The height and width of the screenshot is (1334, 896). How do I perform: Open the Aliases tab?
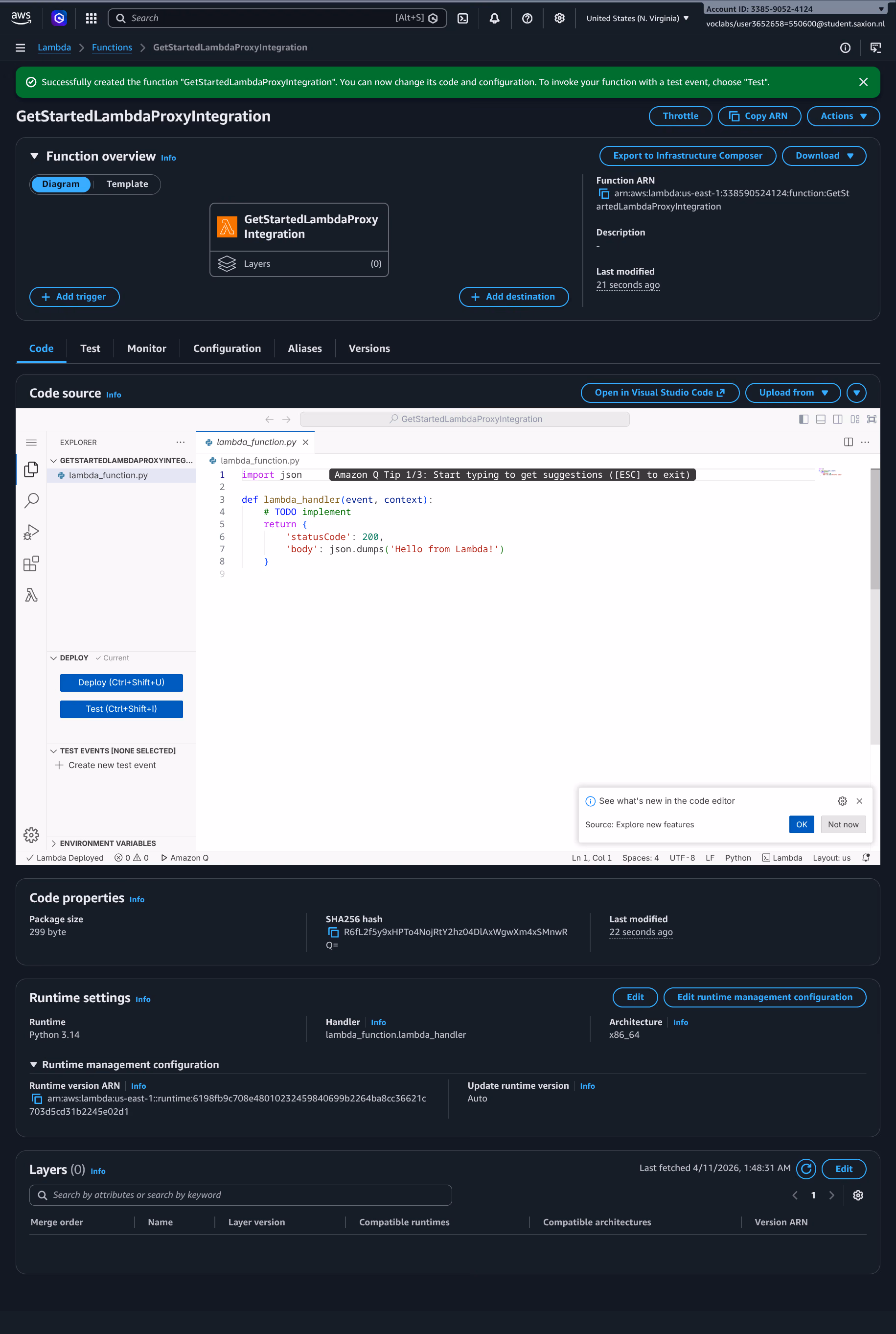[x=304, y=349]
